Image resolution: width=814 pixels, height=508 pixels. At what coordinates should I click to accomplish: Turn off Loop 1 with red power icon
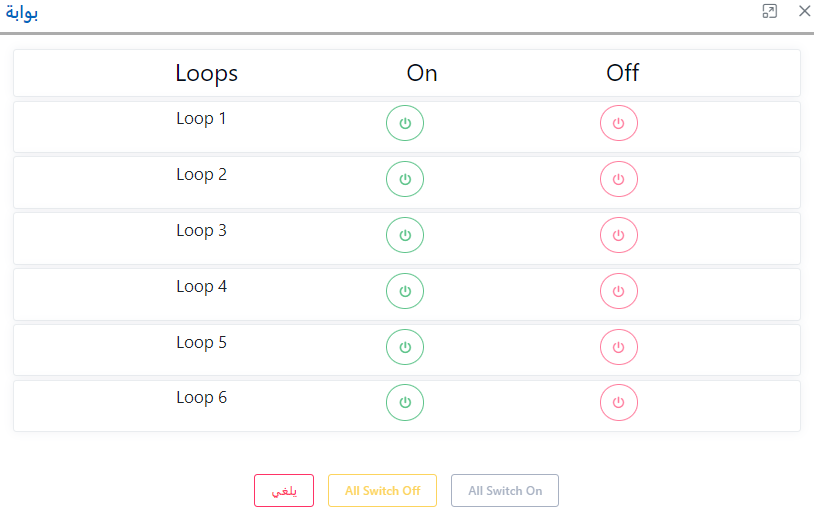tap(618, 124)
